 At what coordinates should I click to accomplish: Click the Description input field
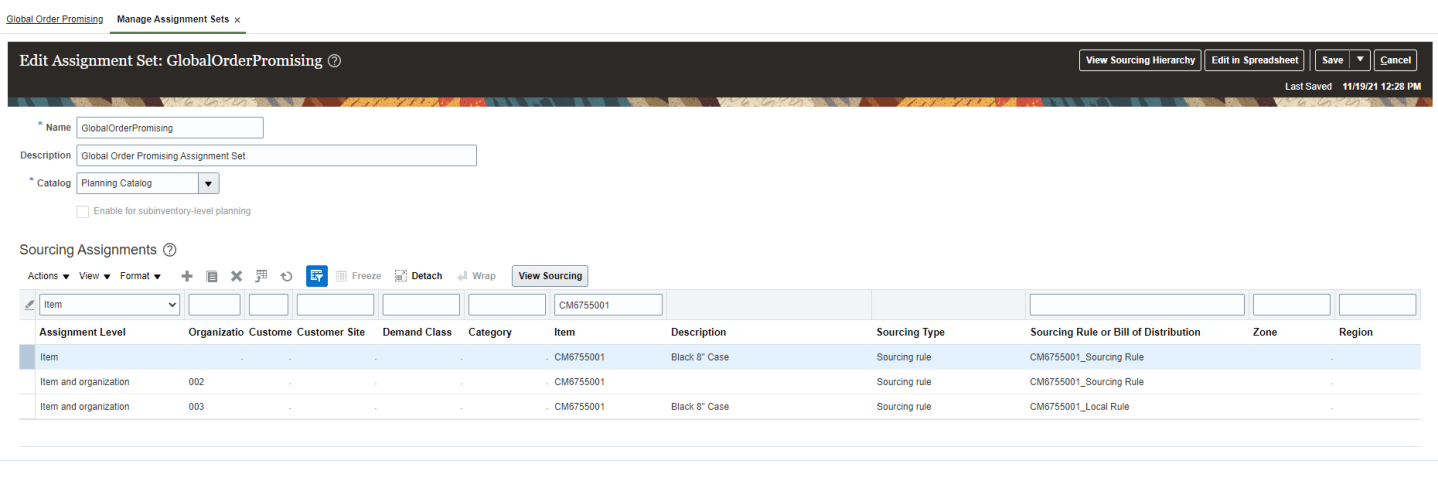[x=276, y=156]
